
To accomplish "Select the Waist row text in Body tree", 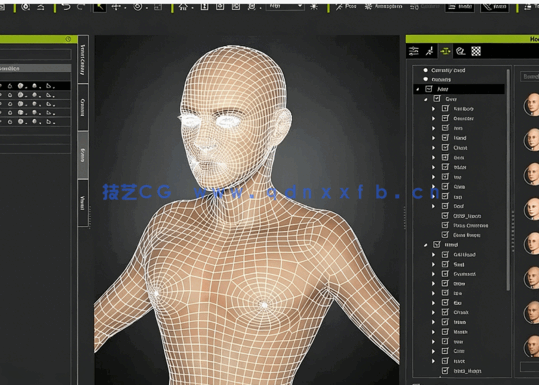I will [x=460, y=167].
